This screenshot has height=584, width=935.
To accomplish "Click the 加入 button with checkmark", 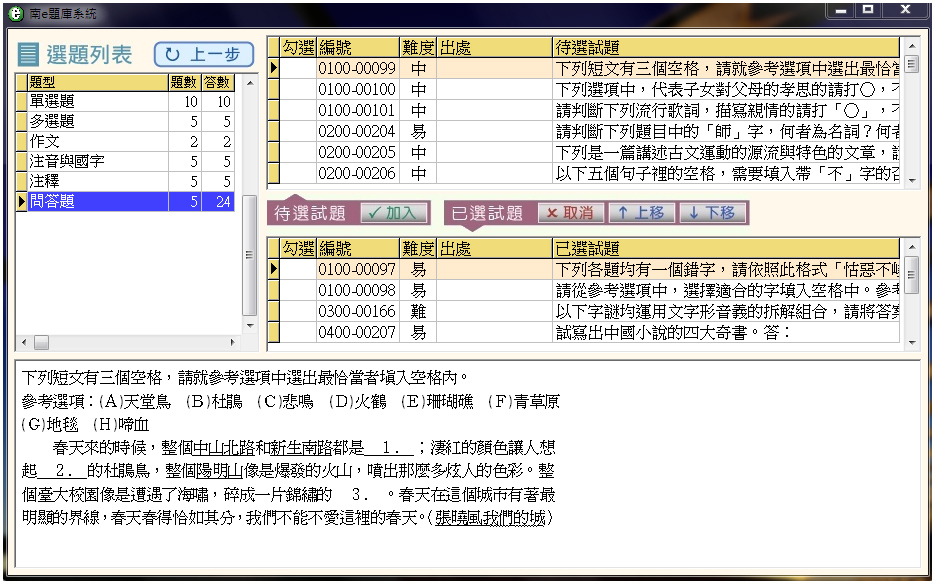I will [393, 213].
